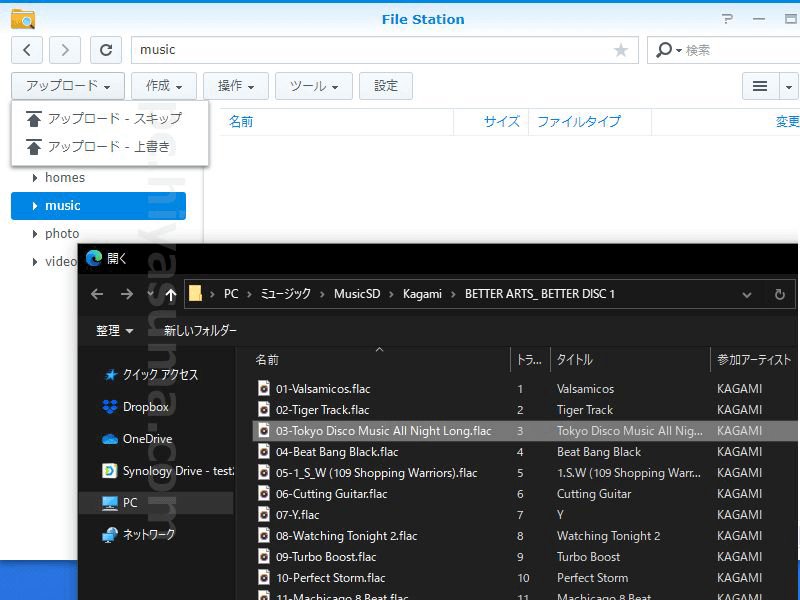Bookmark the music folder with the star icon
The image size is (800, 600).
(621, 50)
